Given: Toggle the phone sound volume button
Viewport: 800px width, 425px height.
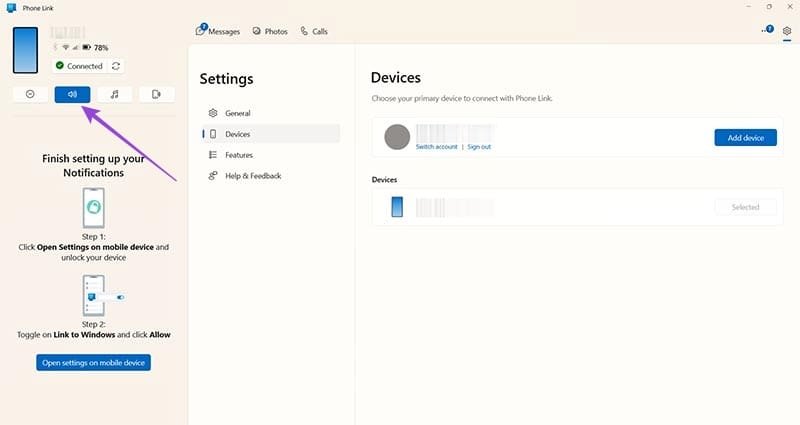Looking at the screenshot, I should click(x=72, y=94).
